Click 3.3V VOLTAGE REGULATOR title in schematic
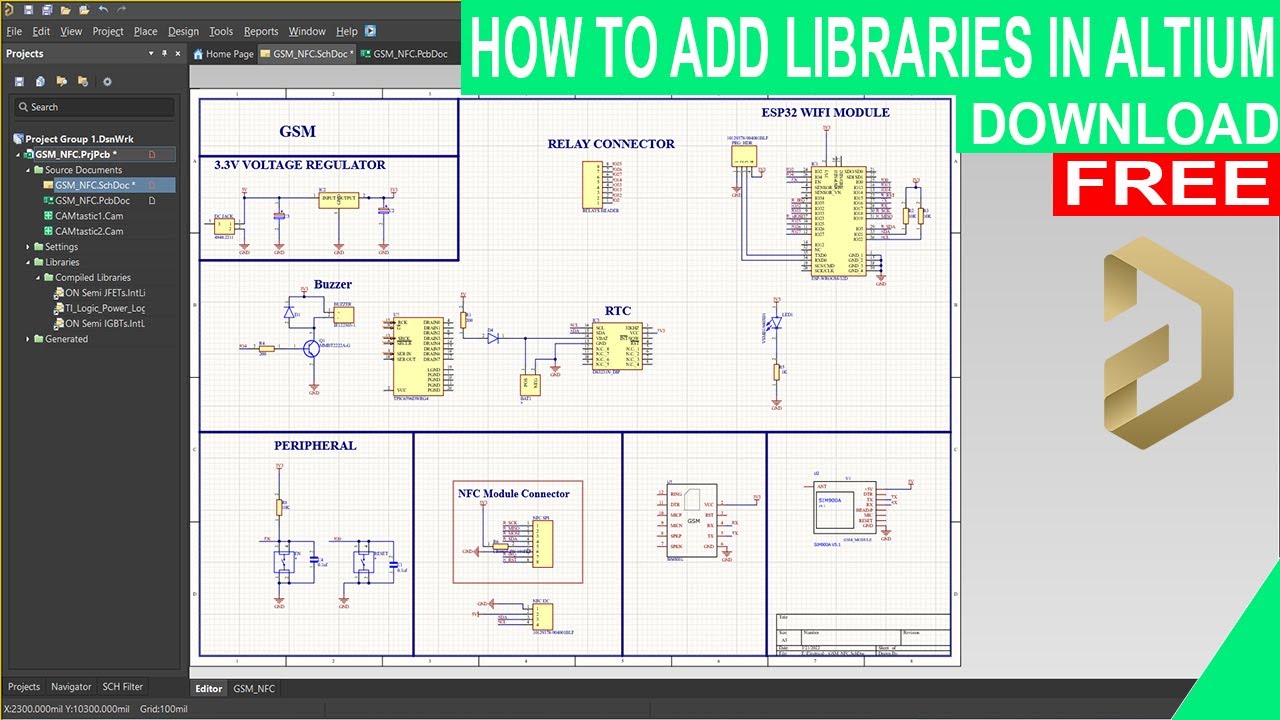The image size is (1280, 720). pyautogui.click(x=300, y=165)
